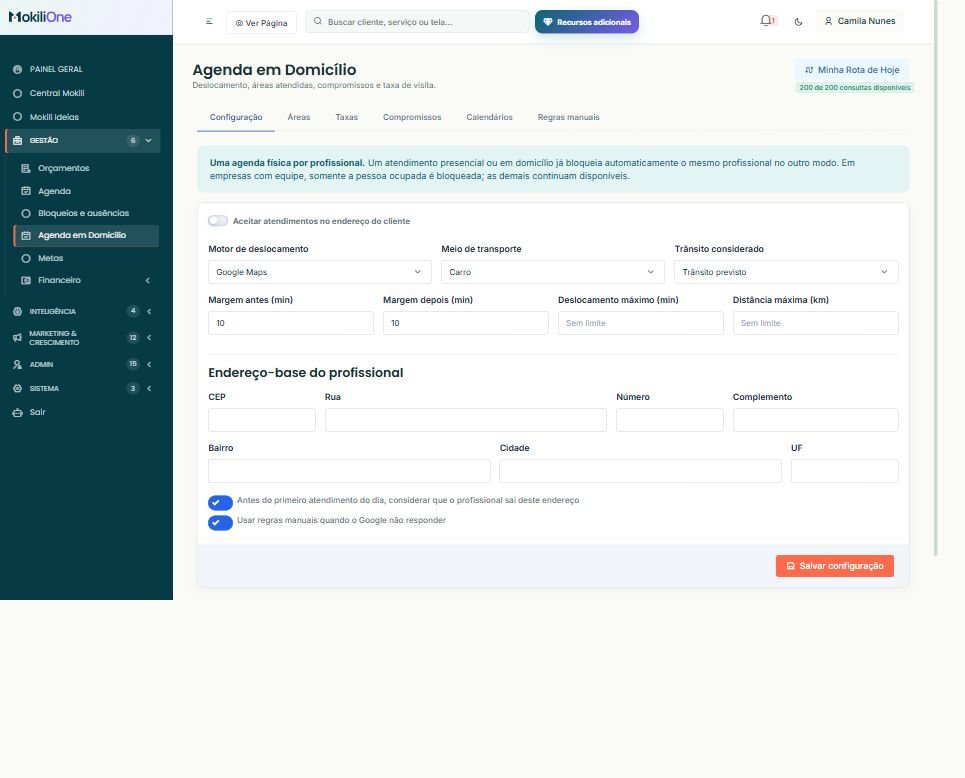
Task: Toggle manual rules fallback when Google fails
Action: (220, 523)
